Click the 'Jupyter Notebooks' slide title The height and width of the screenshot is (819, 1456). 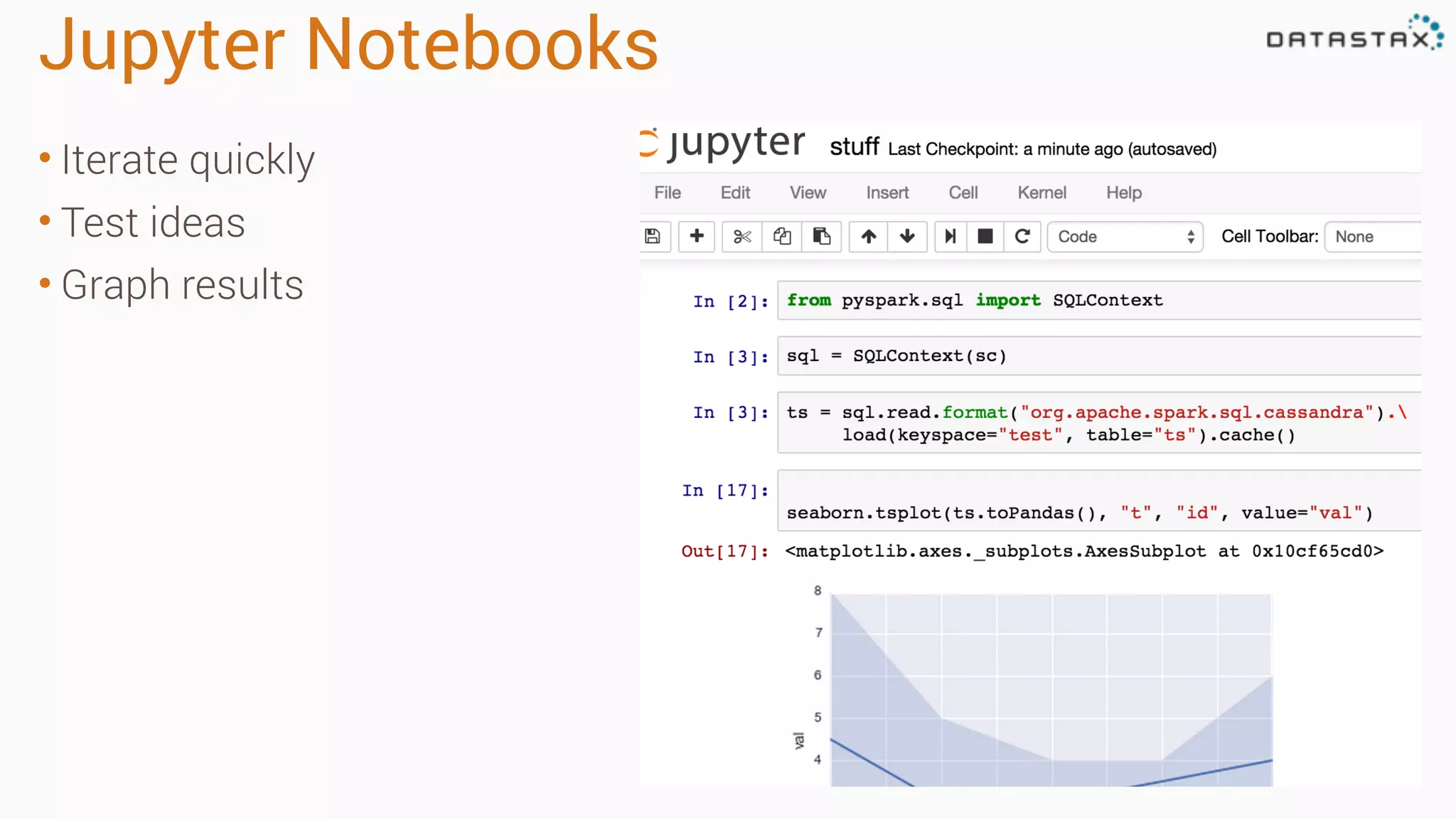point(349,45)
